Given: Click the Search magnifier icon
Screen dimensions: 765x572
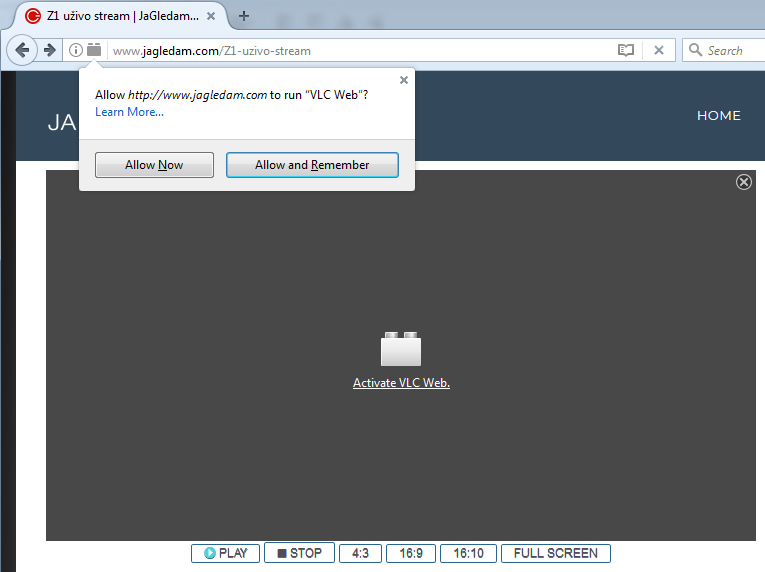Looking at the screenshot, I should click(695, 50).
